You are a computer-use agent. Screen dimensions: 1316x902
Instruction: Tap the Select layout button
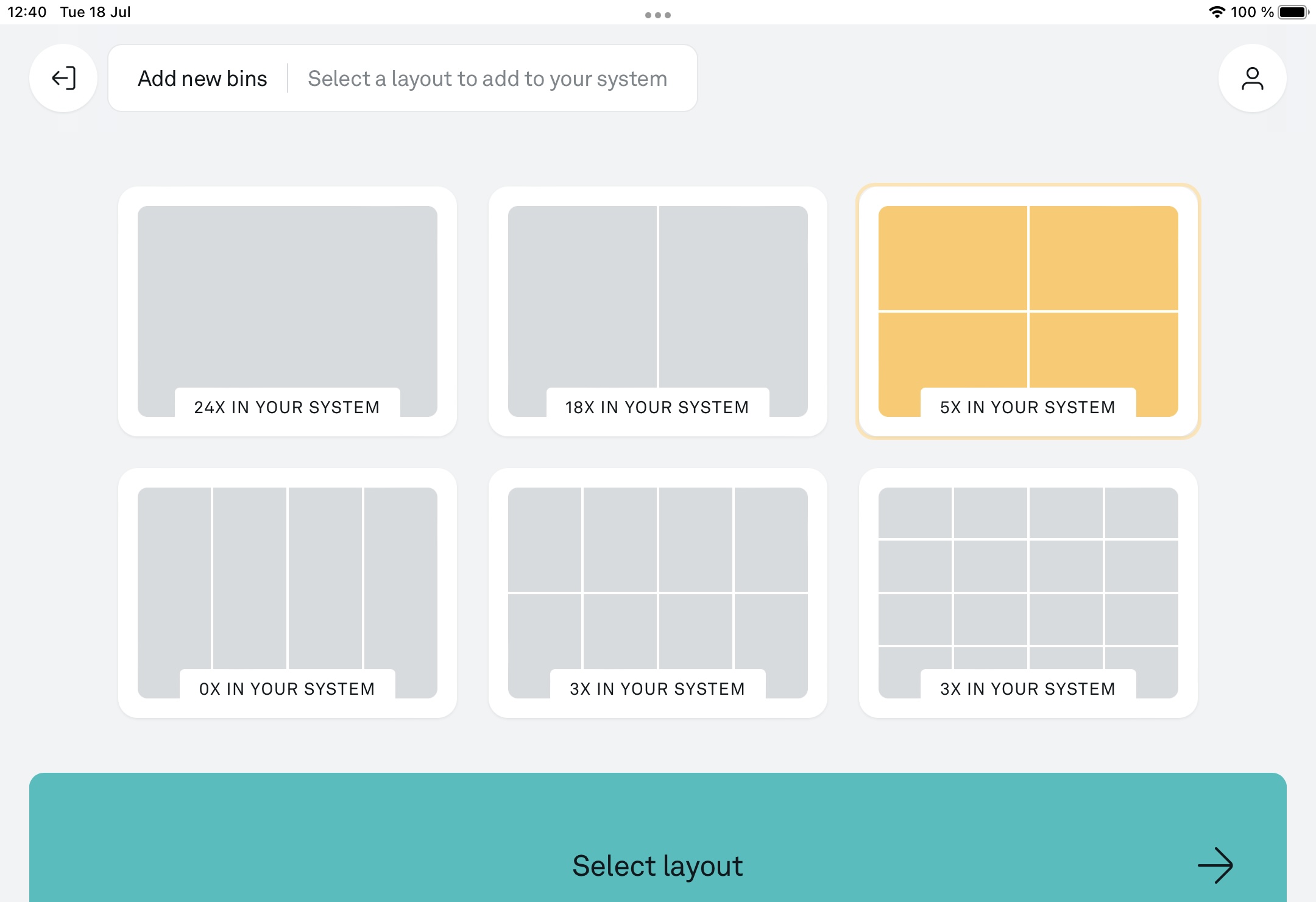coord(658,837)
